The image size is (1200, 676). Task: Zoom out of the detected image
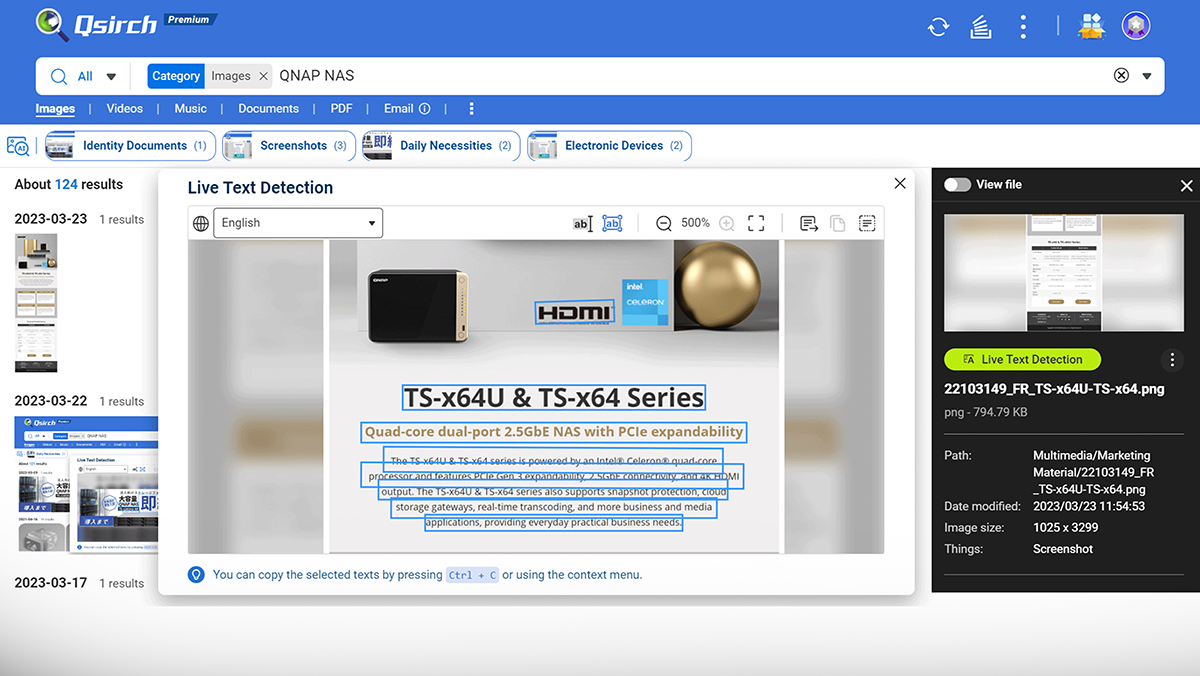pos(663,223)
